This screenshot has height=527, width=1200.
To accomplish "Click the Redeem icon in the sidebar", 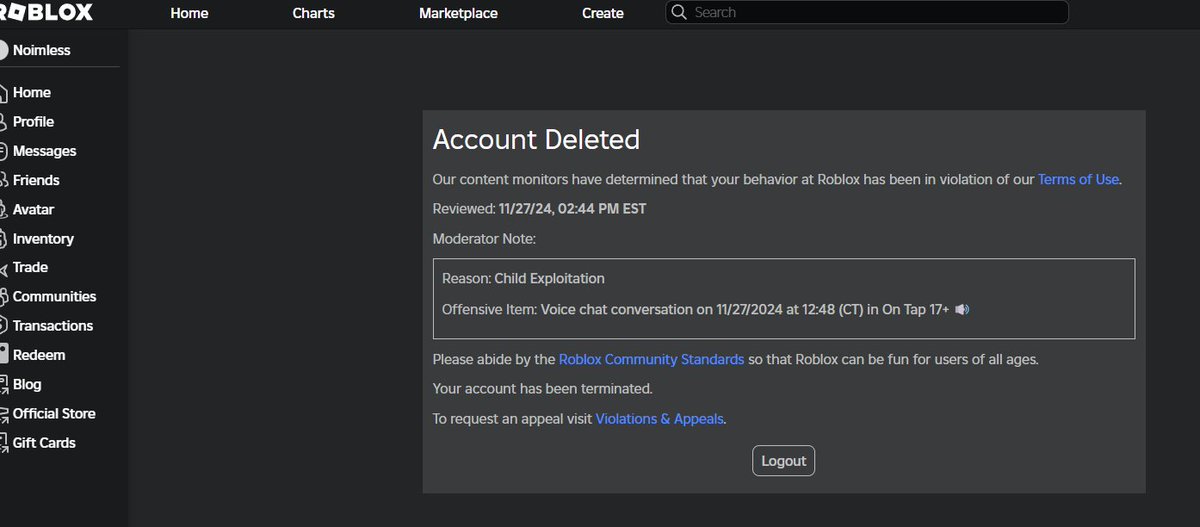I will click(x=4, y=355).
